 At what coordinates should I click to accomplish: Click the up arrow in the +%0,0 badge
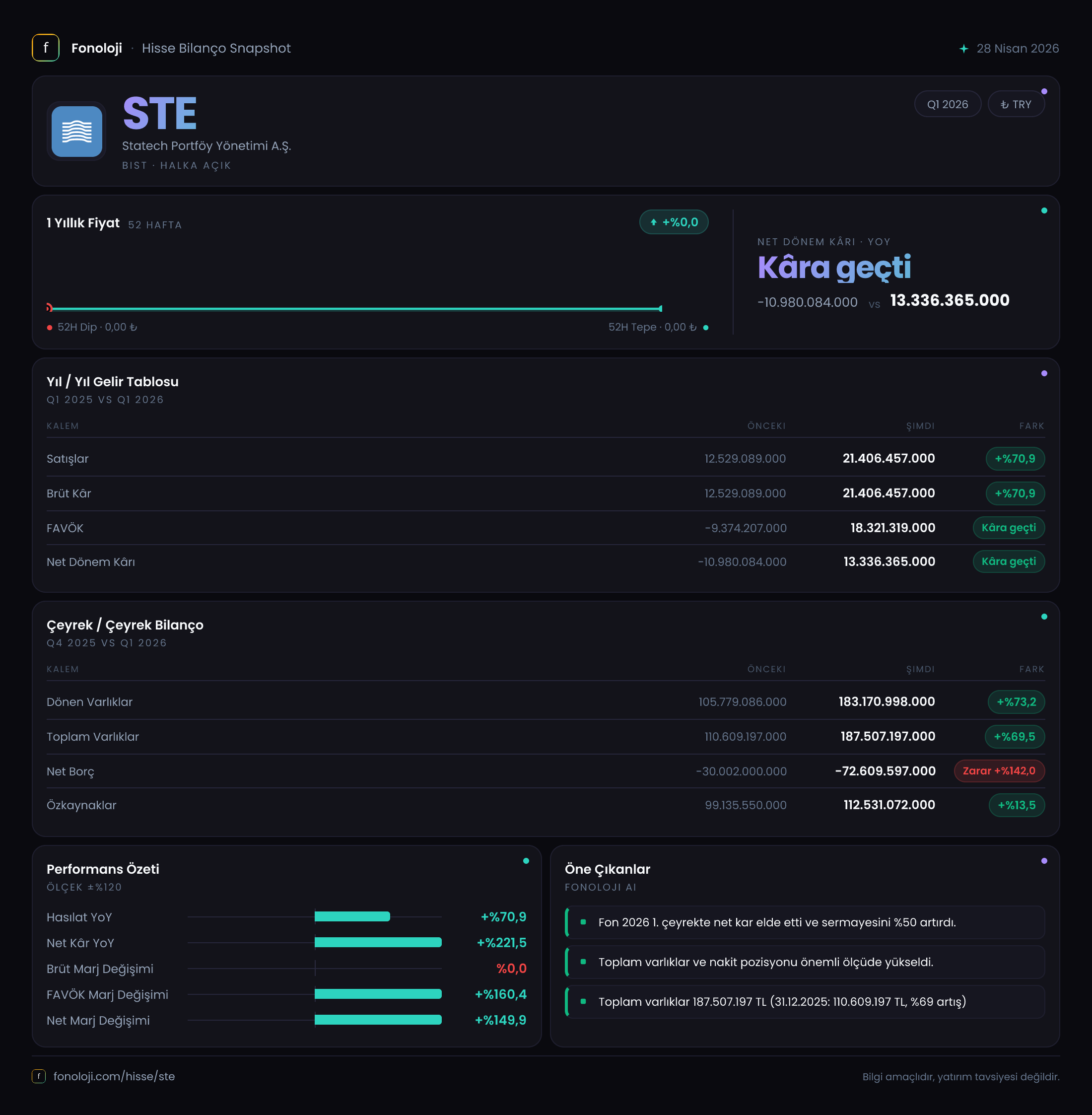click(x=653, y=222)
